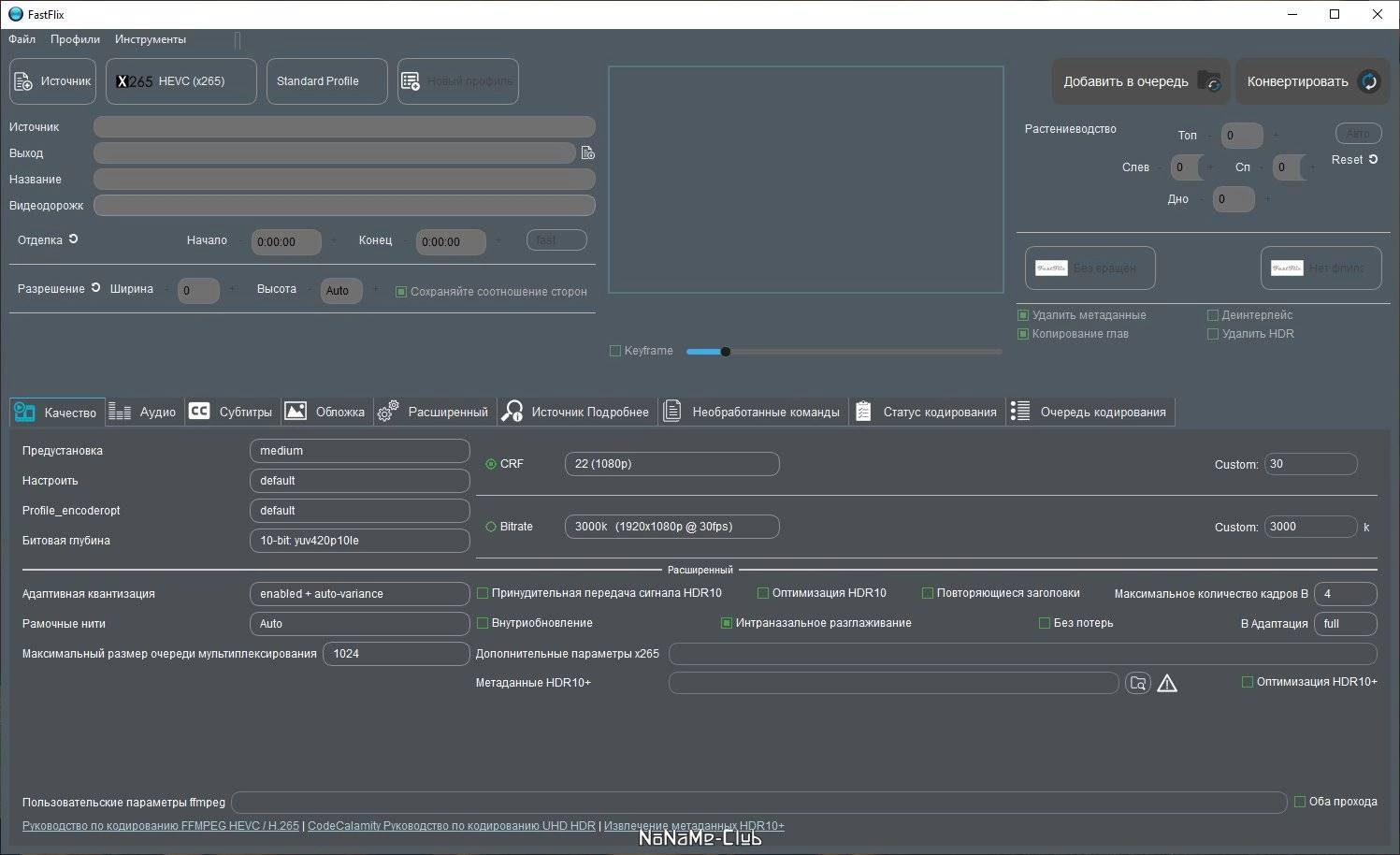Open CodeCalamity UHD HDR guide link
This screenshot has width=1400, height=855.
[x=452, y=826]
